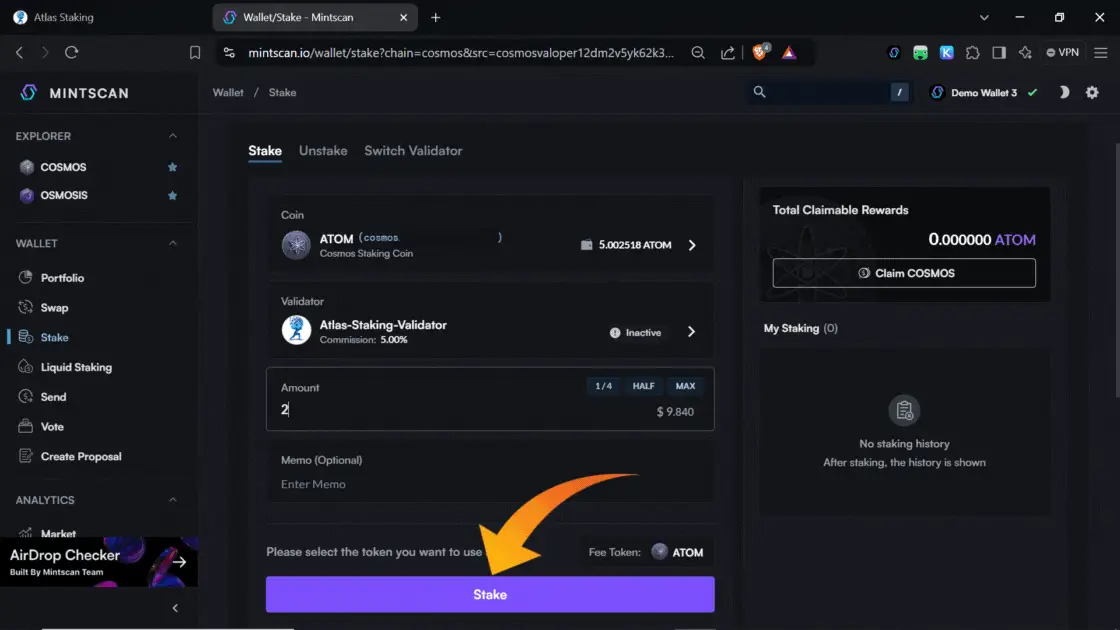Viewport: 1120px width, 630px height.
Task: Open the Vote page
Action: pos(52,427)
